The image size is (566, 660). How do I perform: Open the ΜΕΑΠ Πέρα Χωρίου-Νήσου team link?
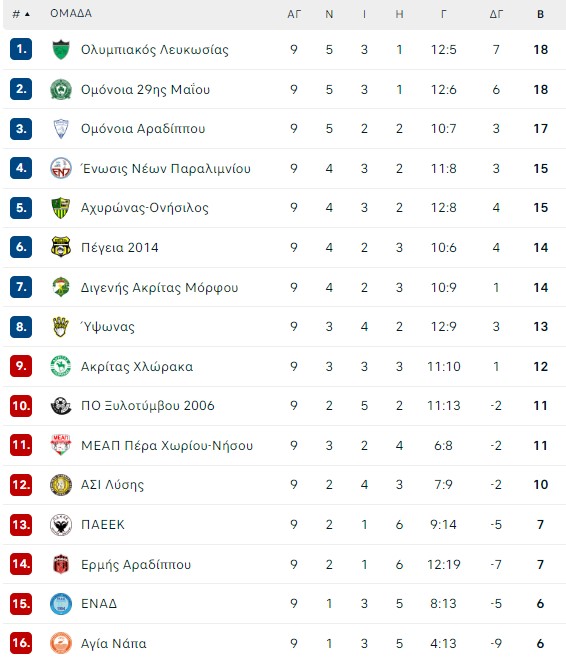(x=167, y=445)
